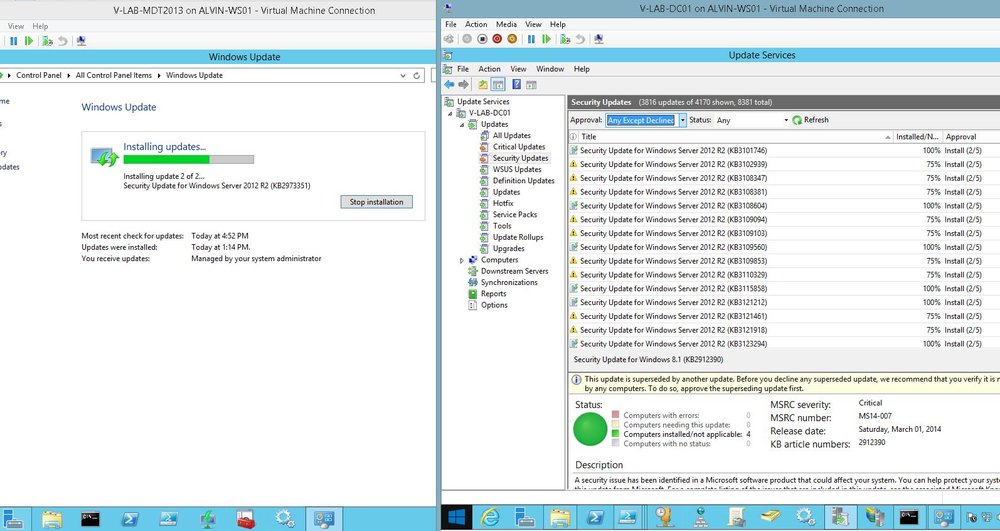This screenshot has width=1000, height=531.
Task: Click the green Refresh icon beside Status filter
Action: point(797,120)
